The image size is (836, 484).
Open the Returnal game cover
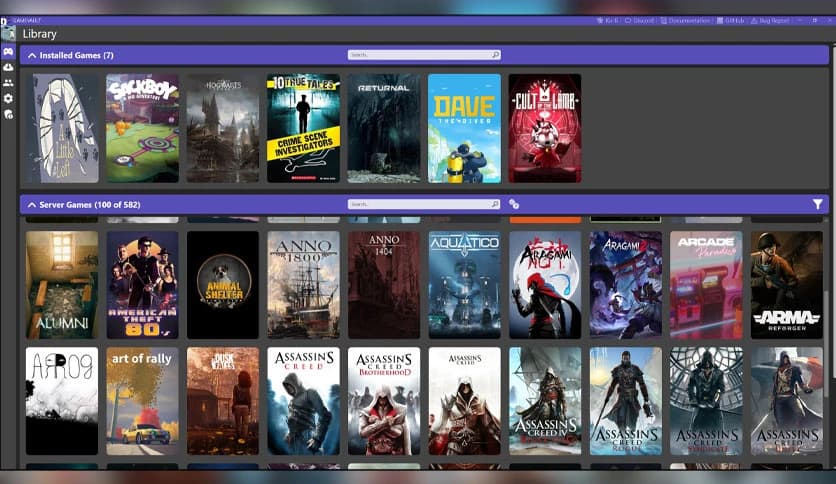coord(384,128)
